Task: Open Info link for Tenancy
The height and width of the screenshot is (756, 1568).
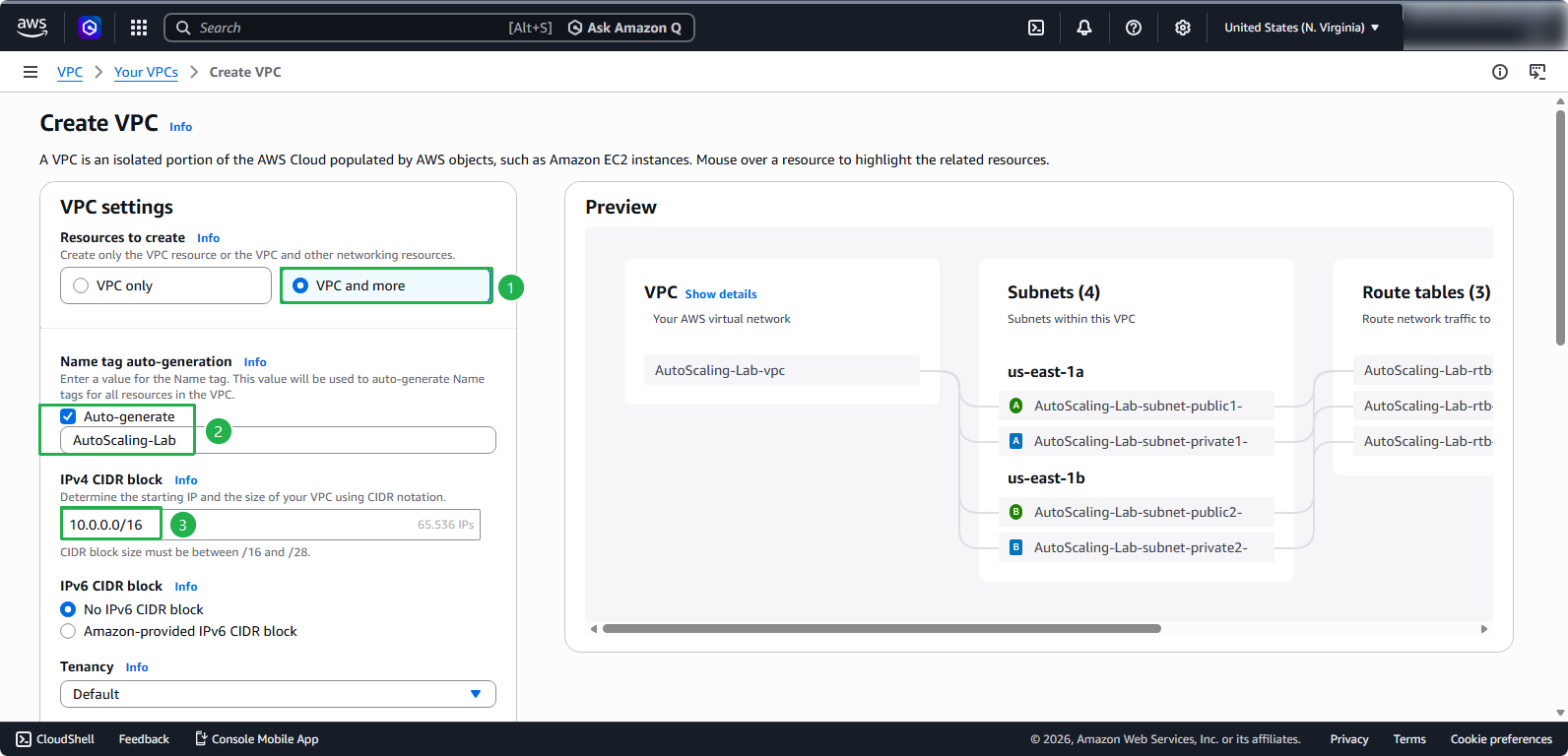Action: coord(137,667)
